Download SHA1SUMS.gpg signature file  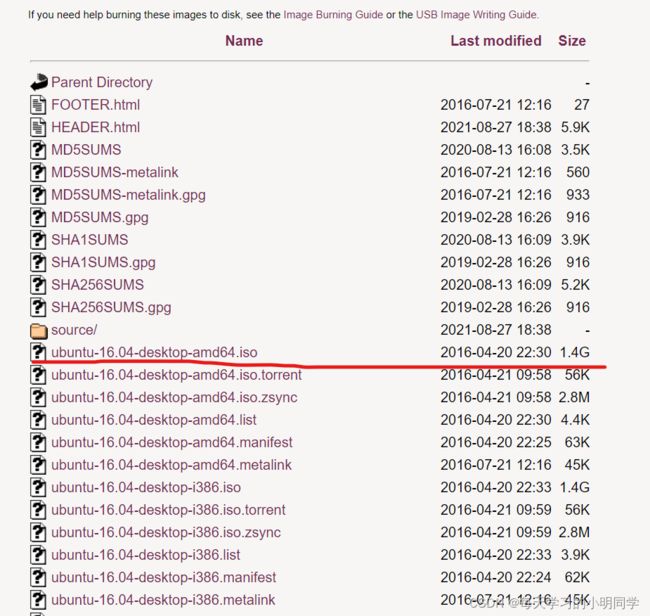click(103, 262)
